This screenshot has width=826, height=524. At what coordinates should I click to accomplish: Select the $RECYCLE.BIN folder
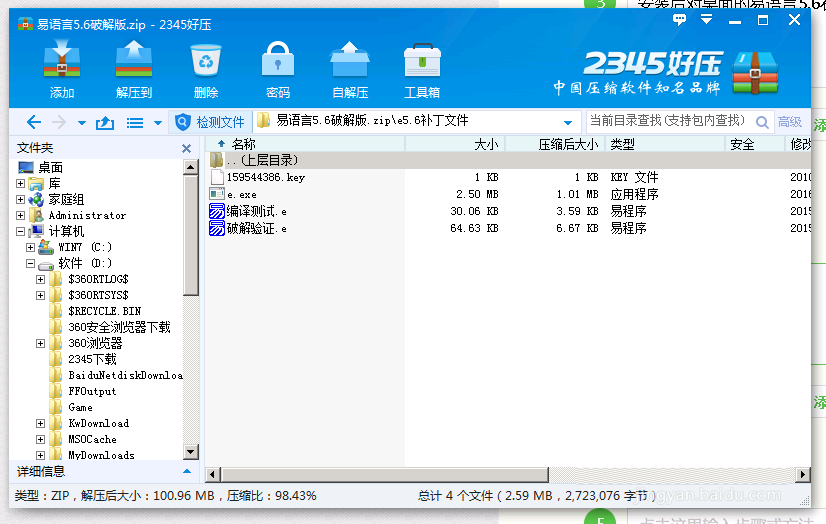104,311
